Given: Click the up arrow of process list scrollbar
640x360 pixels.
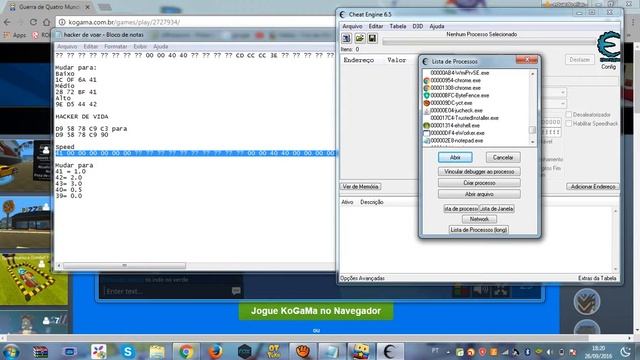Looking at the screenshot, I should click(x=532, y=74).
